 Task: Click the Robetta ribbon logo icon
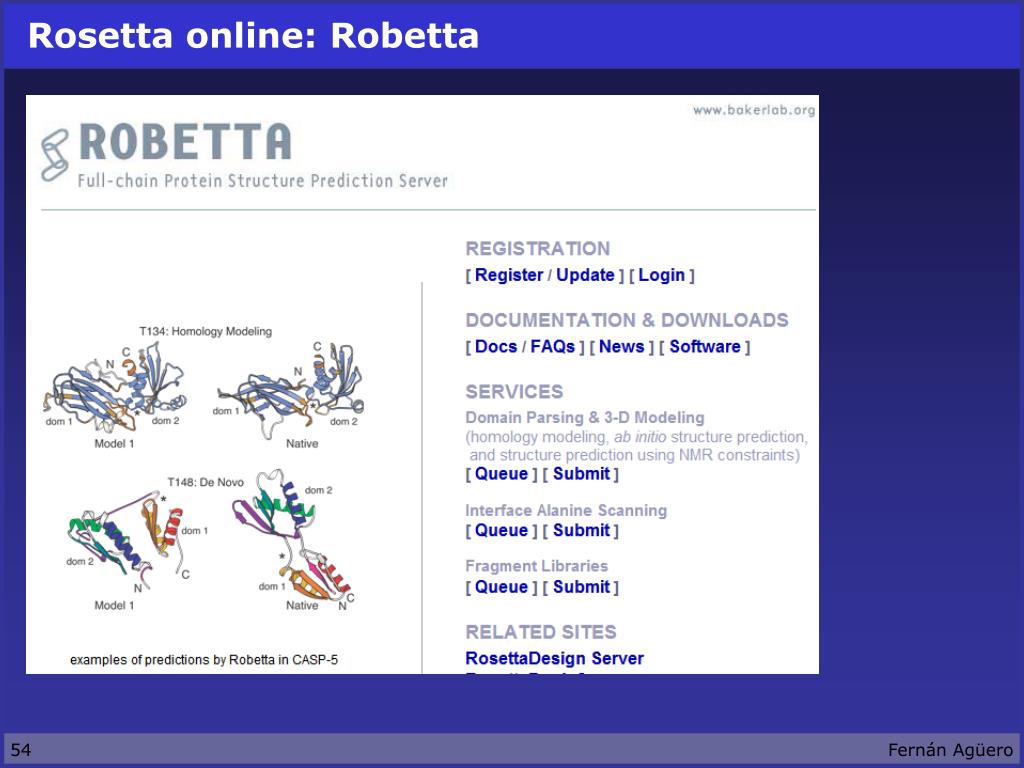pos(55,155)
